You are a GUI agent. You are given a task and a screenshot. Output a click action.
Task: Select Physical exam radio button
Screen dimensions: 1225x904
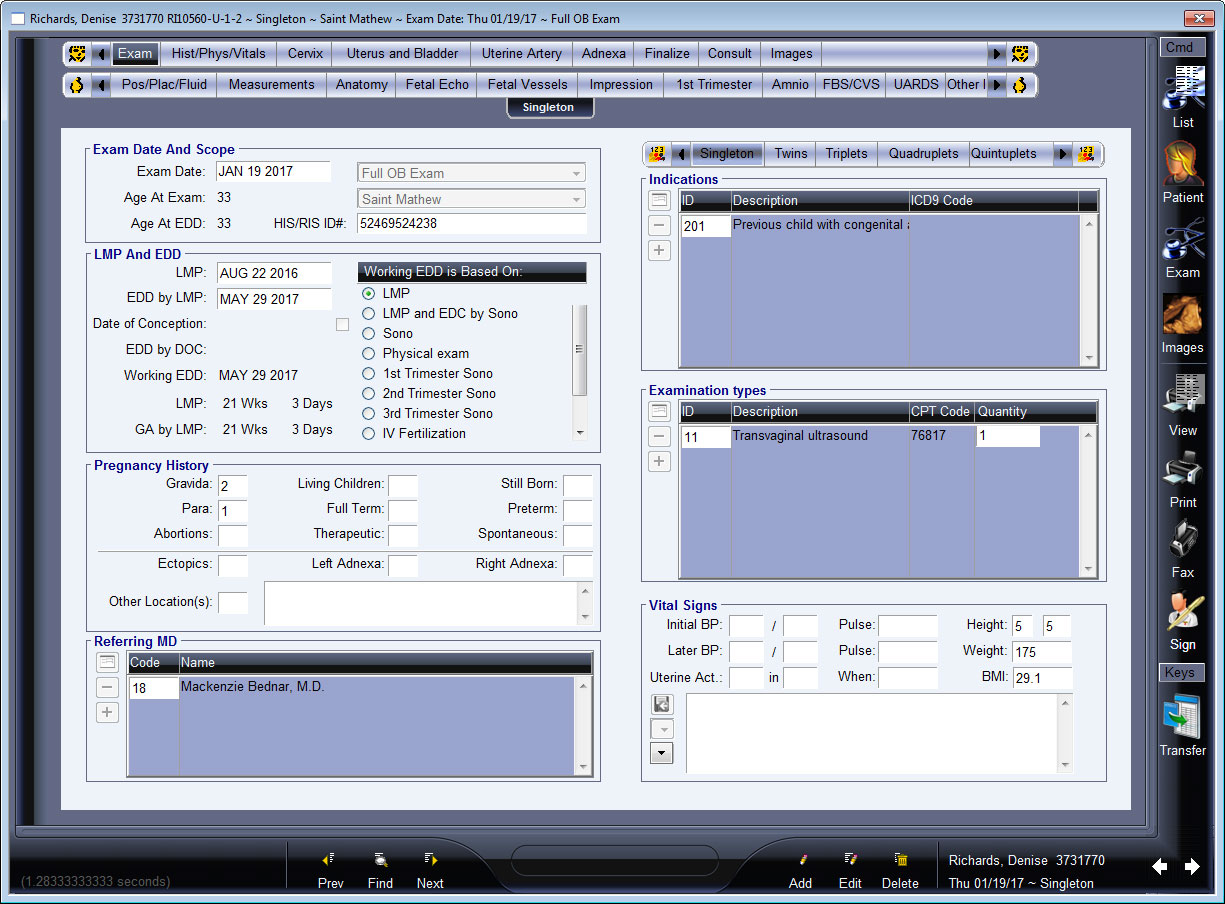pos(369,353)
